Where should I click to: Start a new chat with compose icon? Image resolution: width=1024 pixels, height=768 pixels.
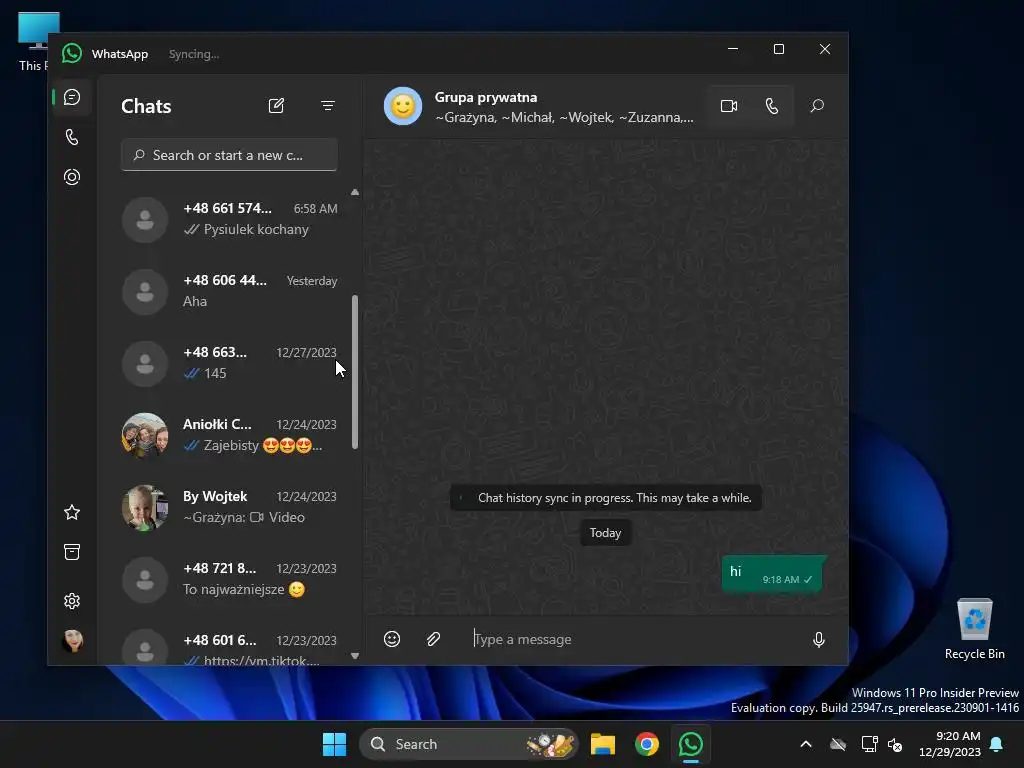click(x=276, y=106)
